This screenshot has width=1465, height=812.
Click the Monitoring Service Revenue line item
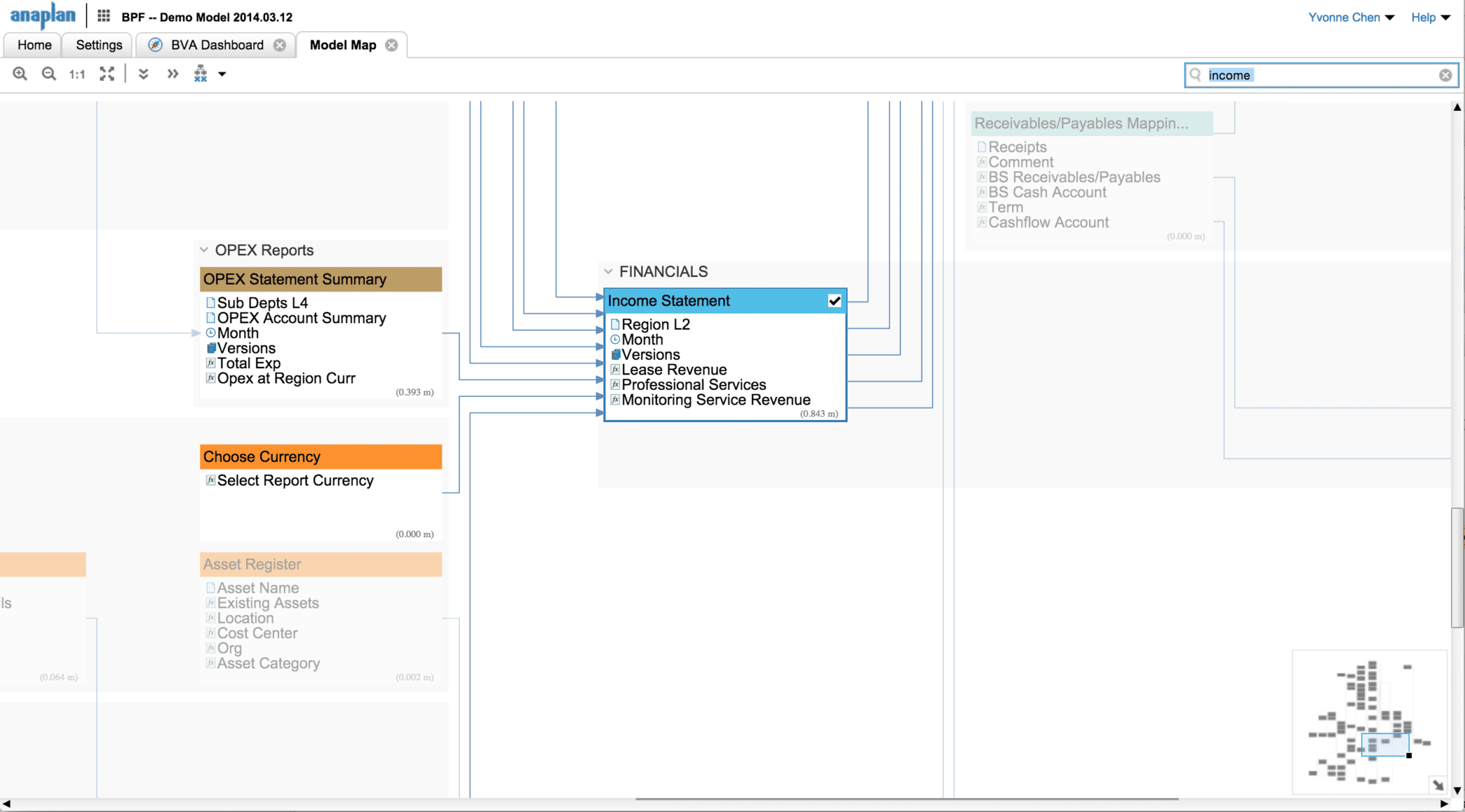pyautogui.click(x=716, y=400)
